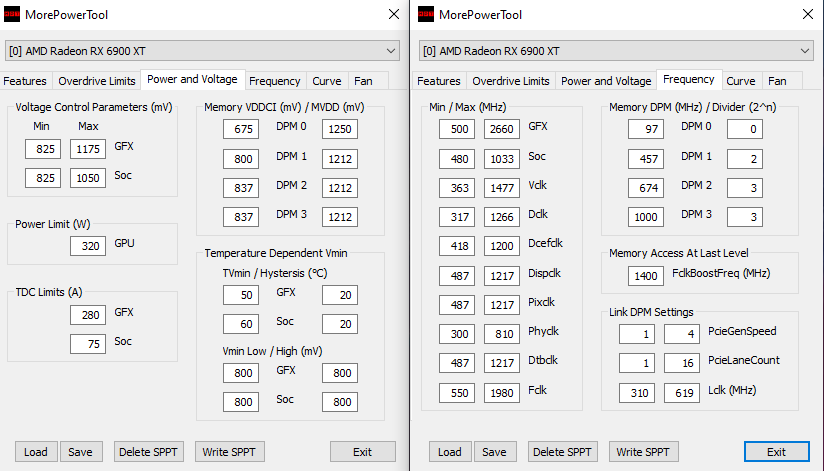The width and height of the screenshot is (824, 471).
Task: Edit Memory DPM 0 frequency field 97
Action: (646, 129)
